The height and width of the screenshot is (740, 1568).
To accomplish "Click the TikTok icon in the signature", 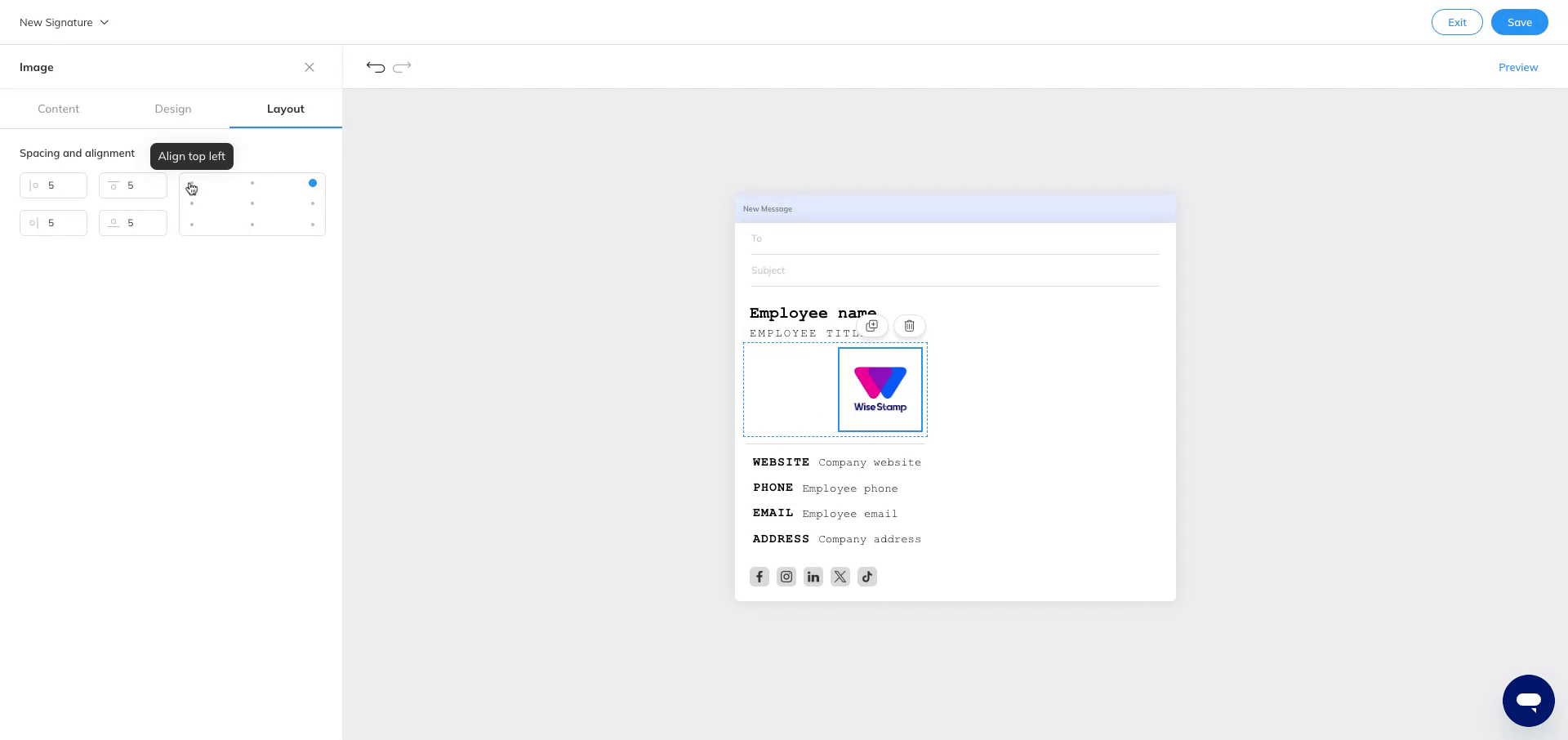I will click(x=867, y=577).
